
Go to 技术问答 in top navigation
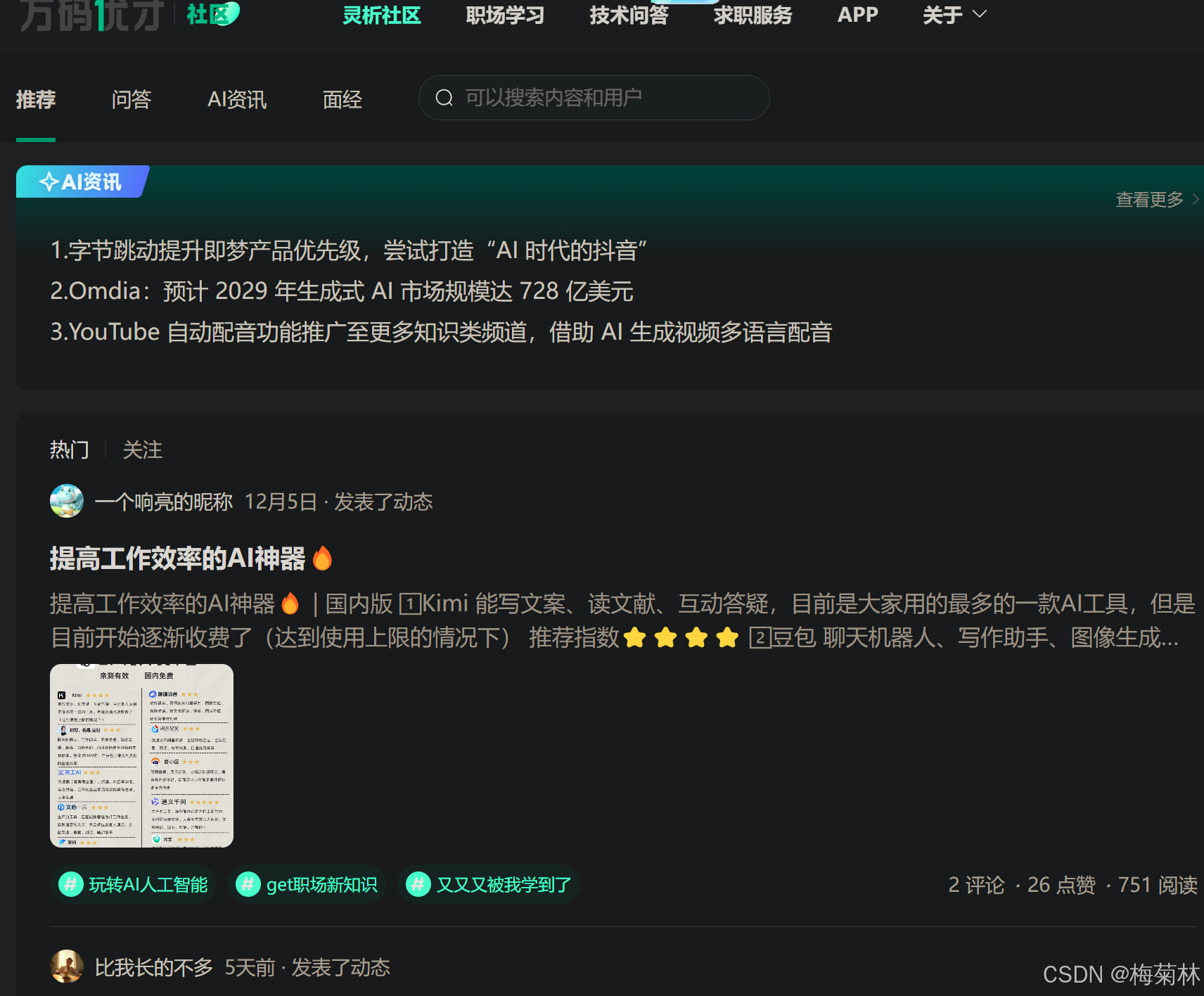click(x=629, y=15)
